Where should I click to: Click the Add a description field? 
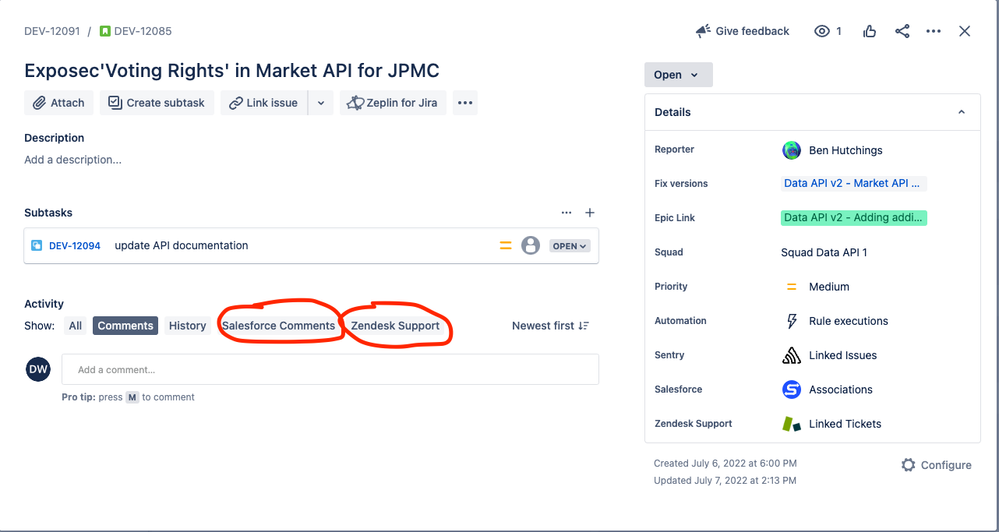73,160
